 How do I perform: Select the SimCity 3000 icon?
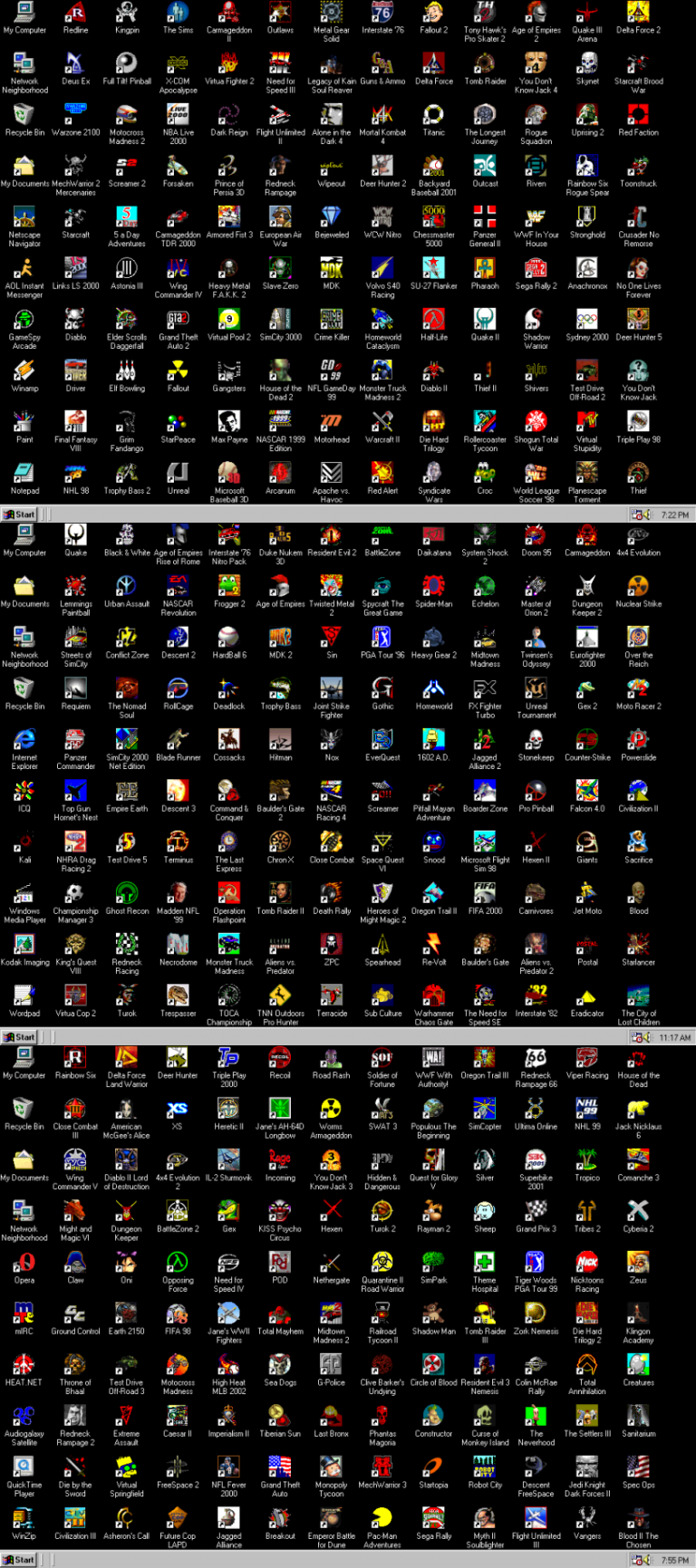[x=281, y=319]
